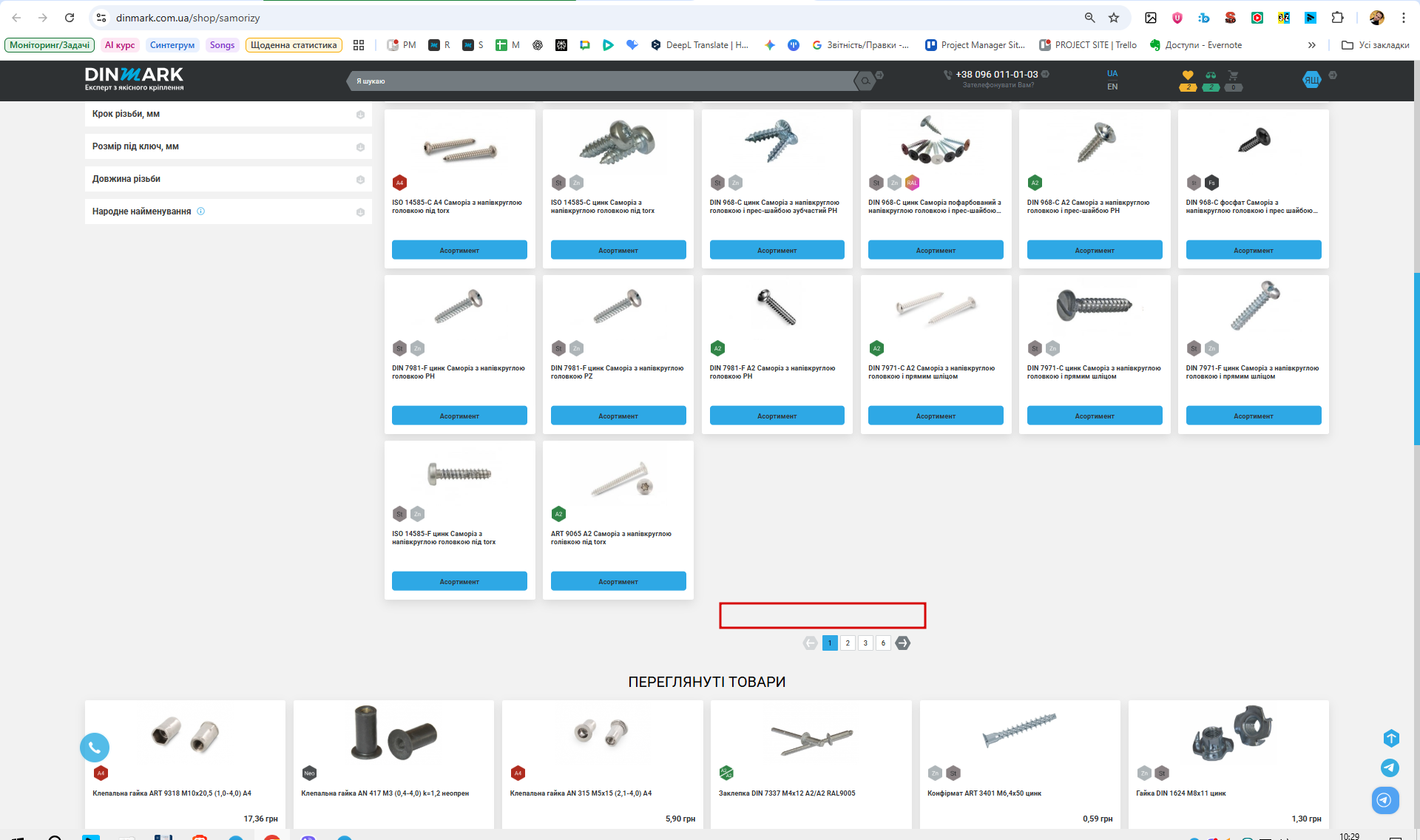This screenshot has height=840, width=1420.
Task: Open the PROJECT SITE Trello bookmark
Action: 1088,45
